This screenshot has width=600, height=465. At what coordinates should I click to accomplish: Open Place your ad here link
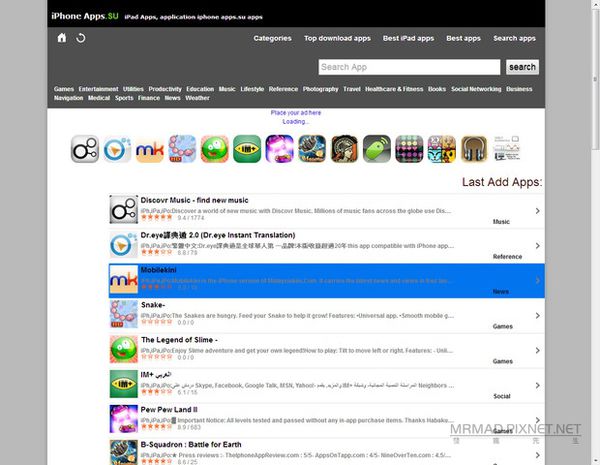(296, 113)
